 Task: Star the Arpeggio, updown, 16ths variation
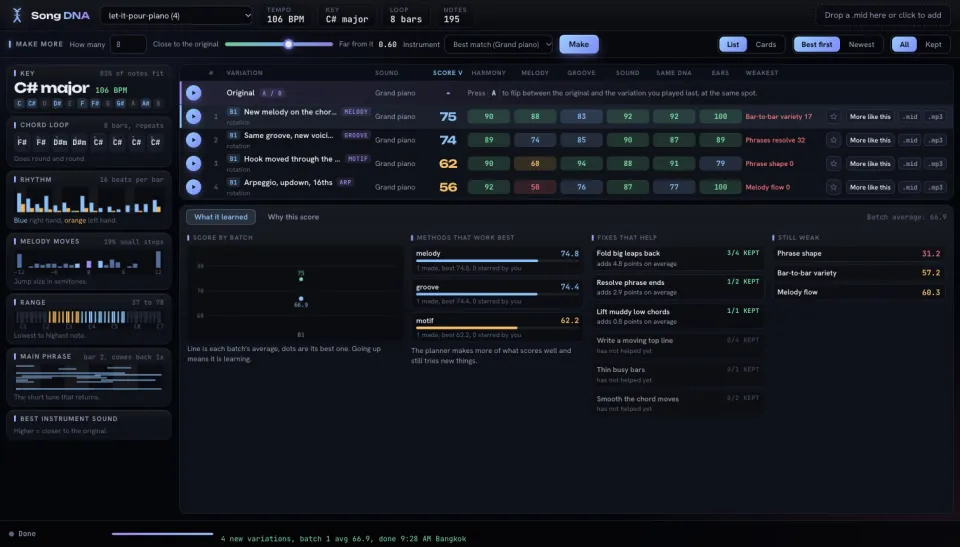(x=833, y=187)
